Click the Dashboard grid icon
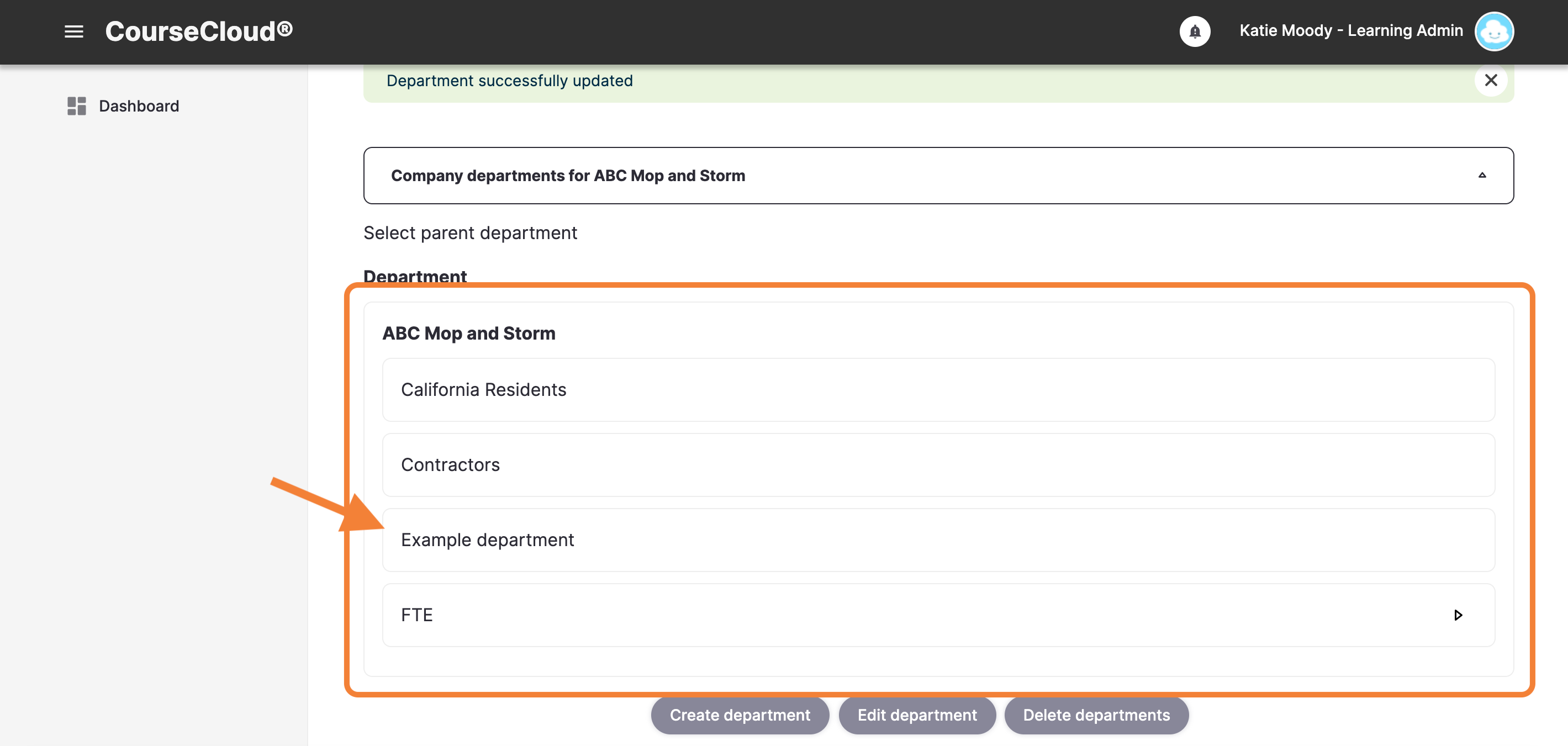 click(x=77, y=106)
